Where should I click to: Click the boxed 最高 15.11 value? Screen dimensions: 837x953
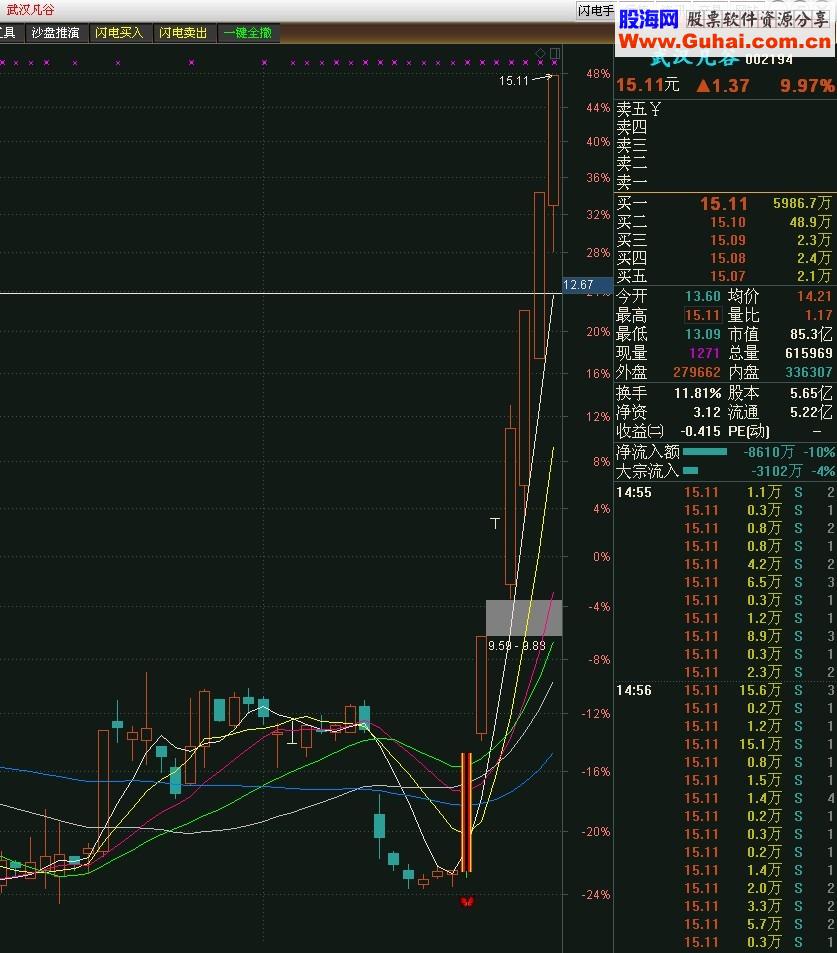(x=703, y=315)
